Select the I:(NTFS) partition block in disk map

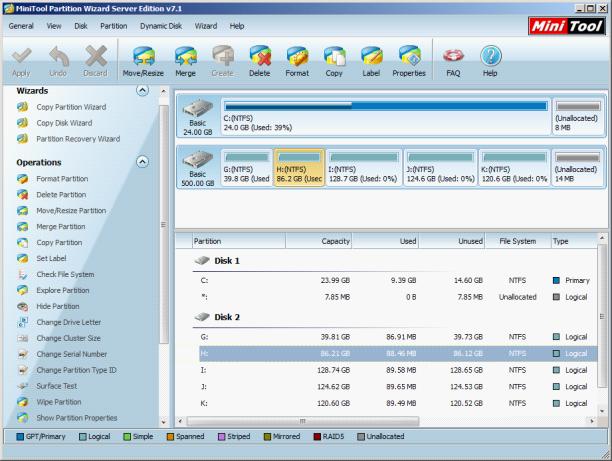pyautogui.click(x=364, y=167)
